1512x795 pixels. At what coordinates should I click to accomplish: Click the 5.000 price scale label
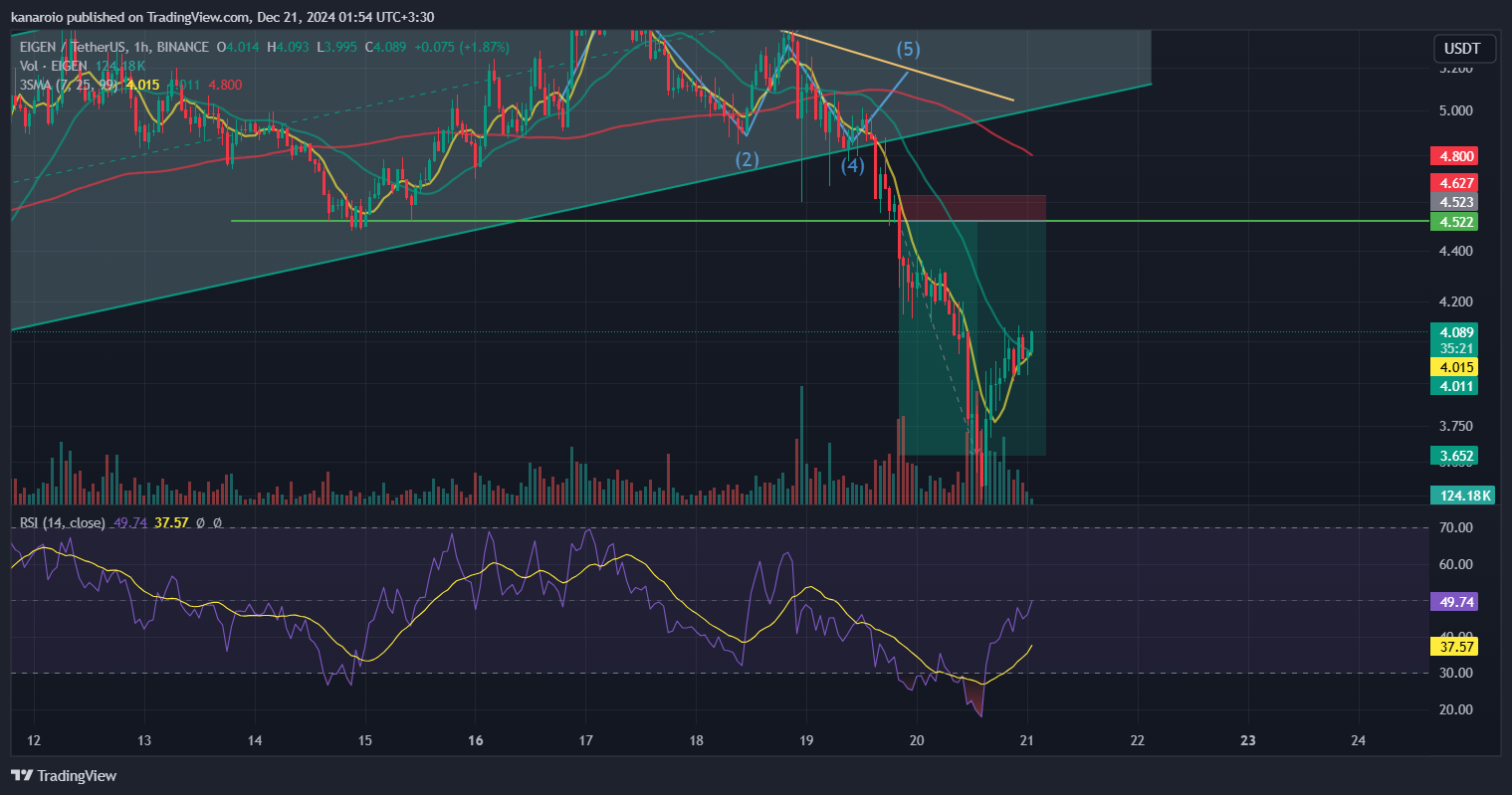coord(1455,110)
